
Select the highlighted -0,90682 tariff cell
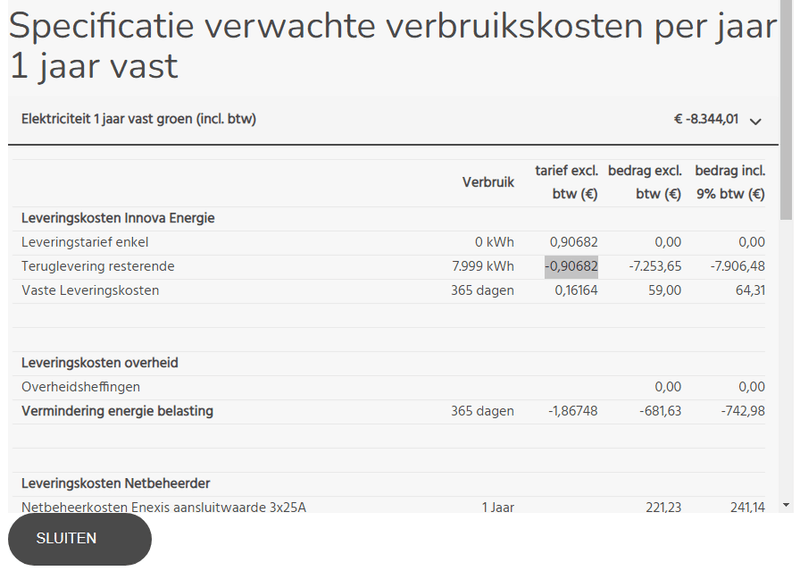pyautogui.click(x=571, y=267)
